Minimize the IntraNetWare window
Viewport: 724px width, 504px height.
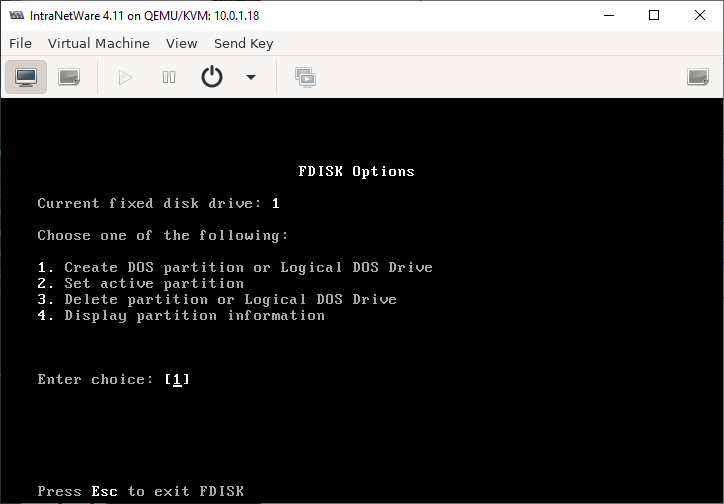pos(609,15)
